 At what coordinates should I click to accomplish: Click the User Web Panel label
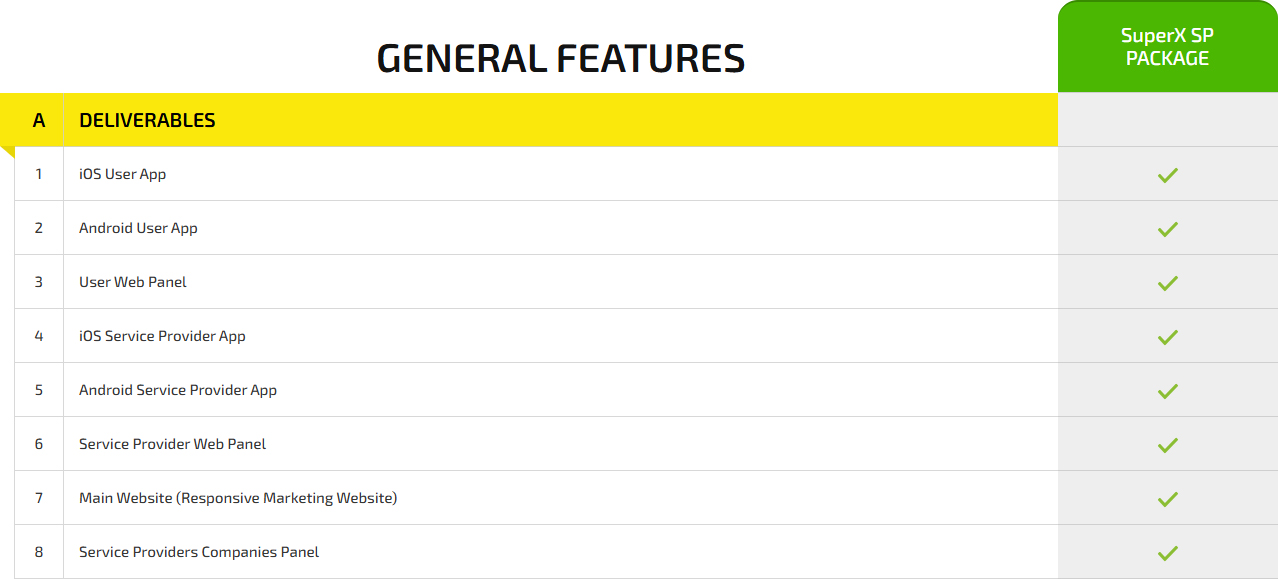click(133, 282)
